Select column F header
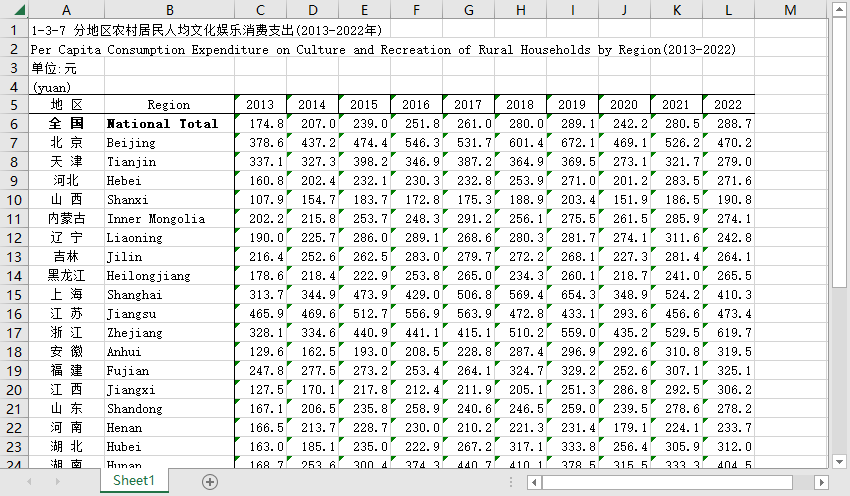 tap(416, 10)
